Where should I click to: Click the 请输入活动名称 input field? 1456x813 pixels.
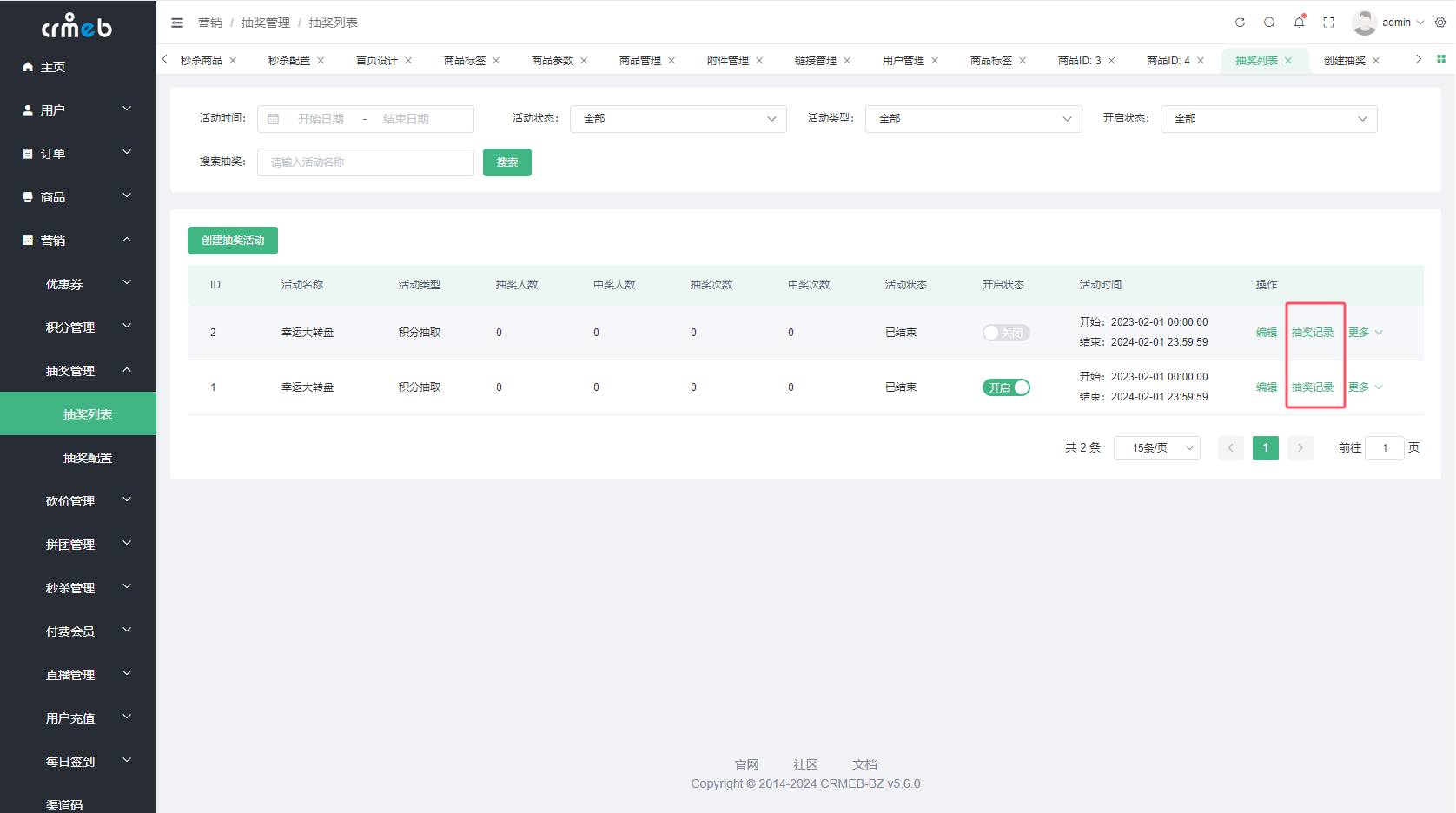[365, 162]
